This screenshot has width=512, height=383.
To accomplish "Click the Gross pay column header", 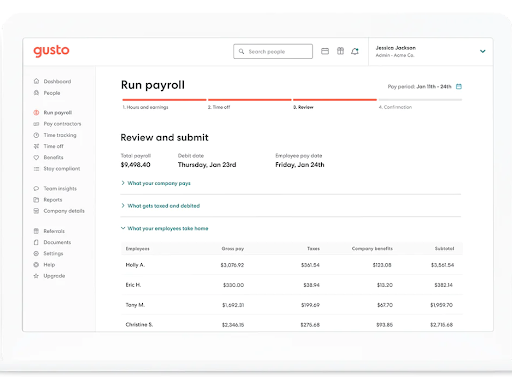I will [x=233, y=249].
